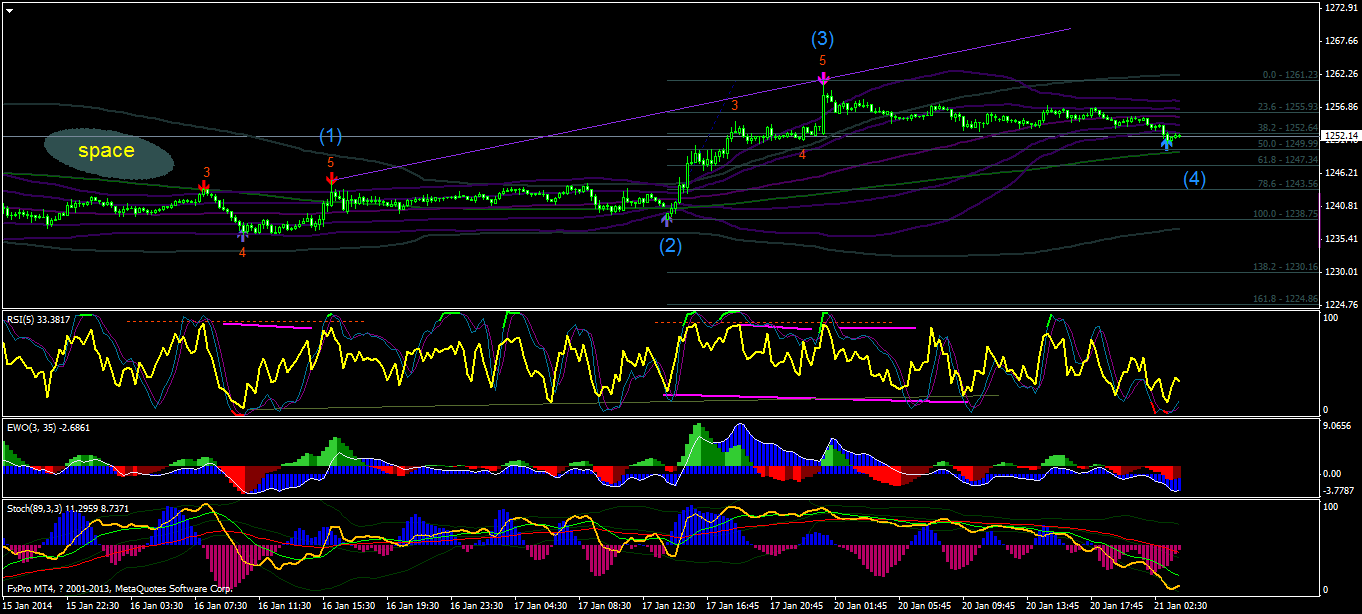Click the 16 Jan 07:30 time axis label

coord(222,606)
